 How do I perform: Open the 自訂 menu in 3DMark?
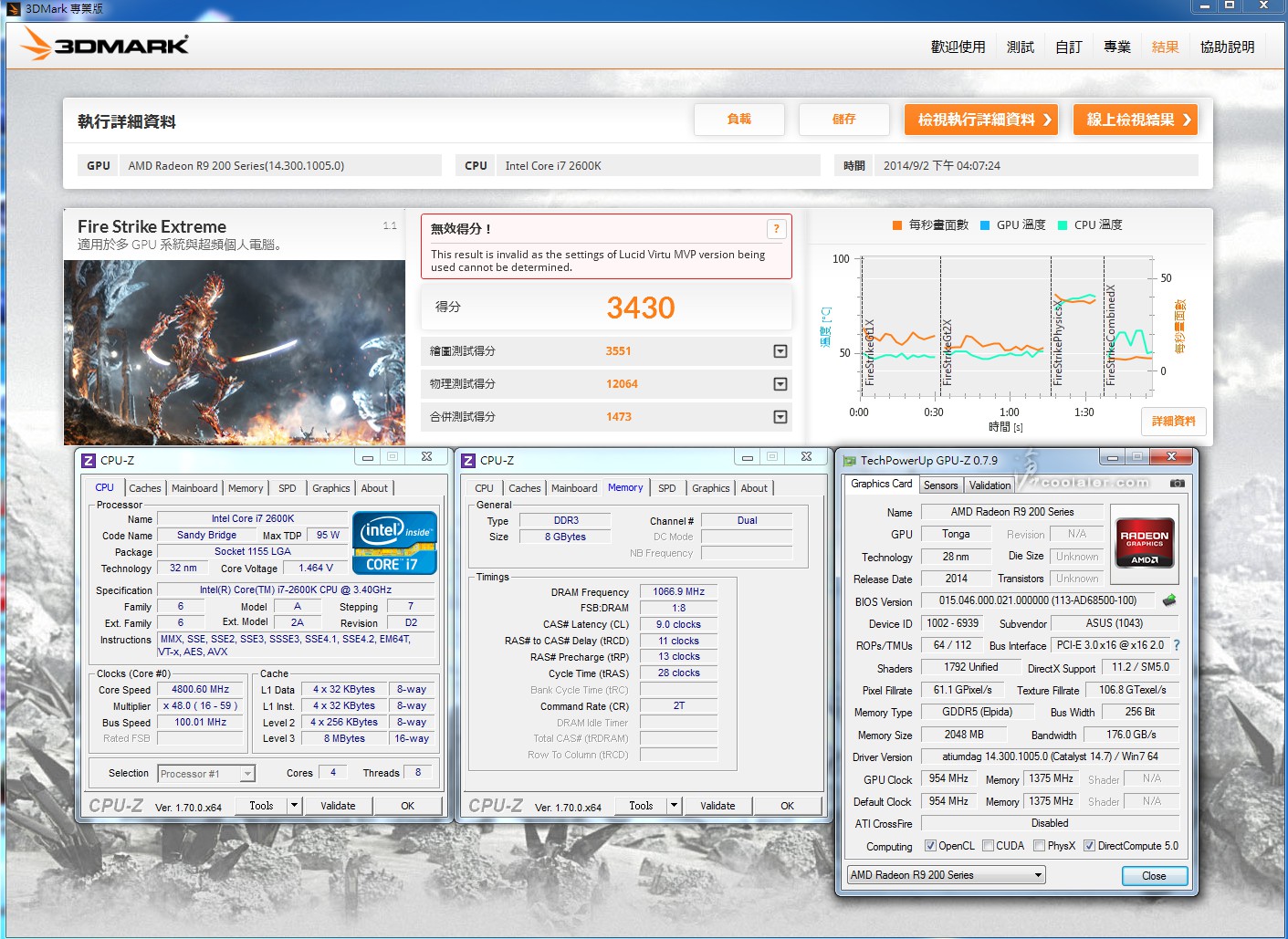tap(1068, 47)
